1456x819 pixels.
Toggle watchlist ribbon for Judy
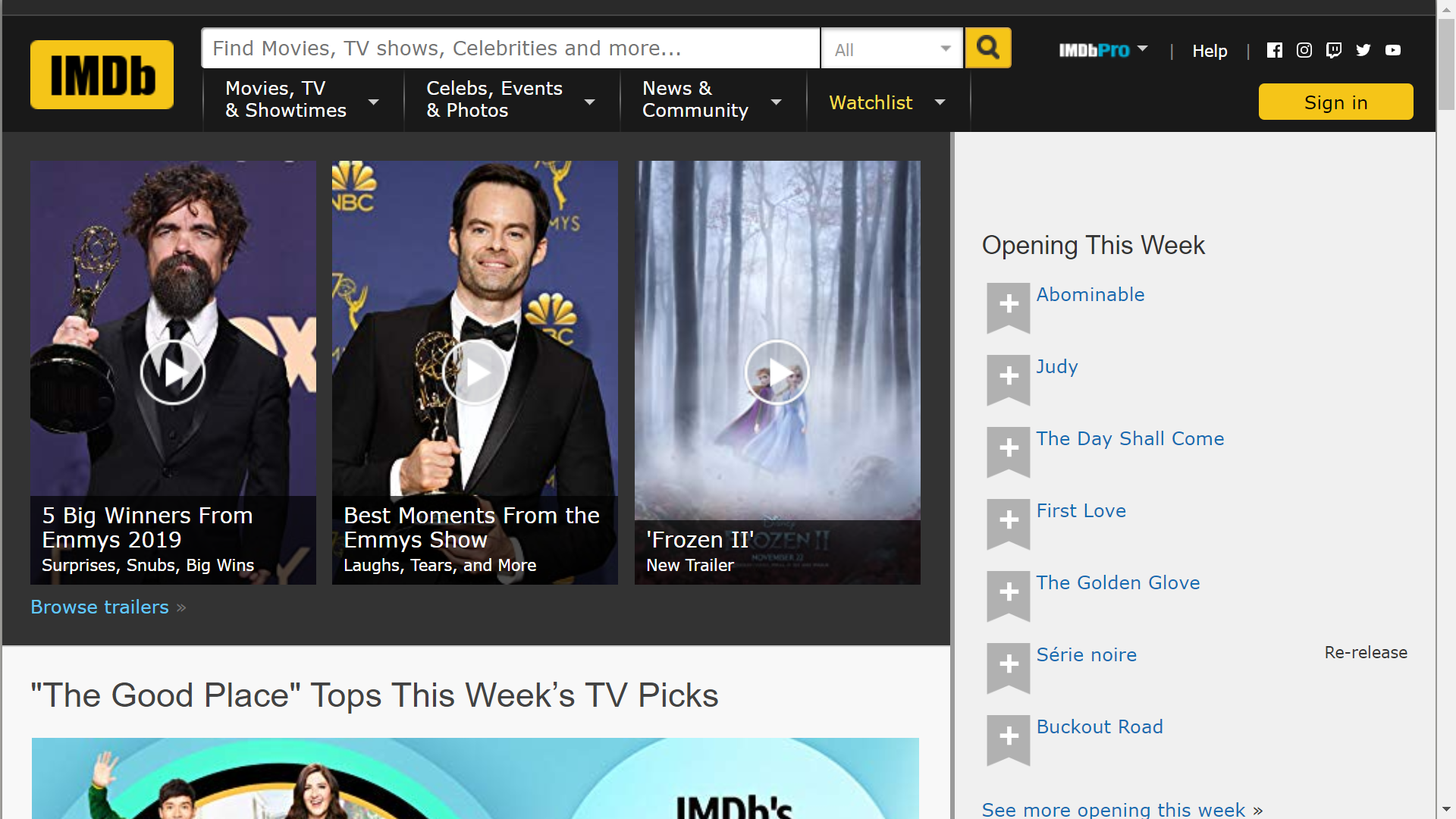[x=1008, y=378]
